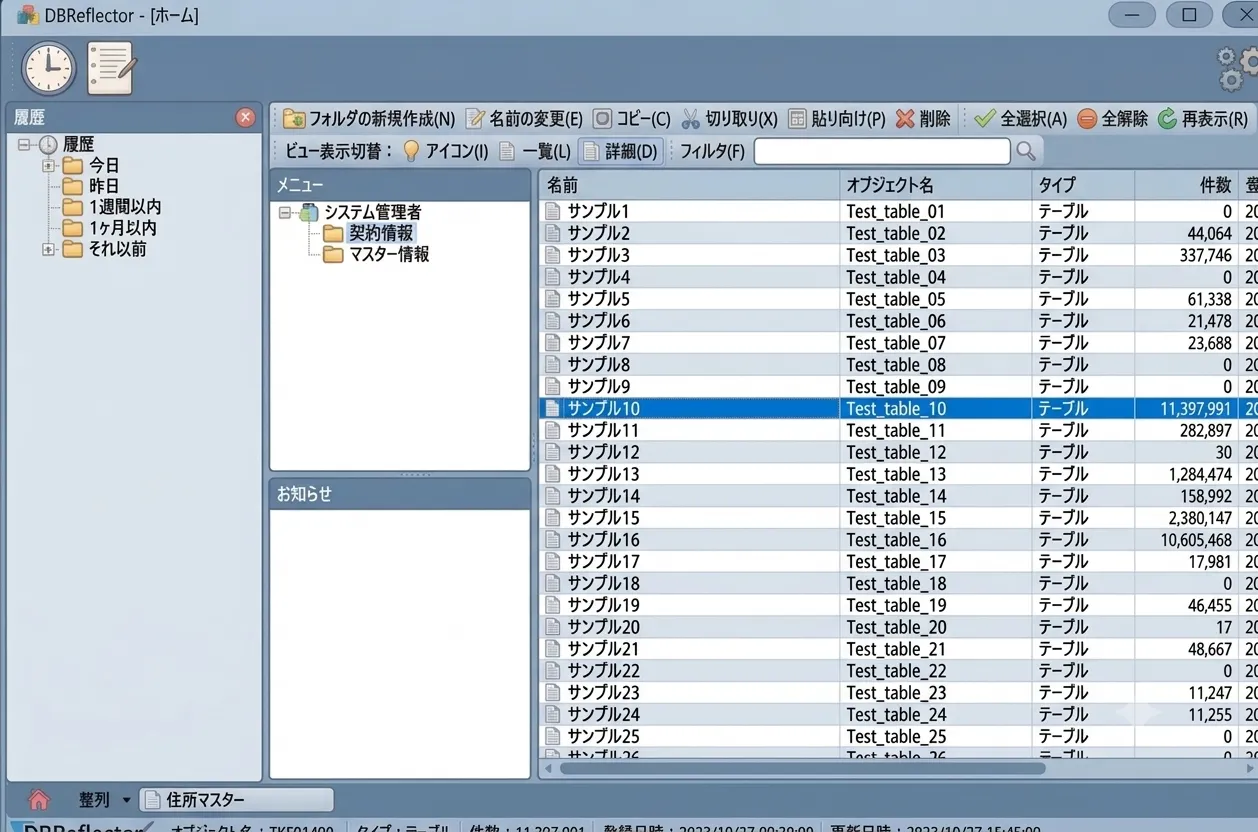Select サンプル3 row name

point(599,255)
